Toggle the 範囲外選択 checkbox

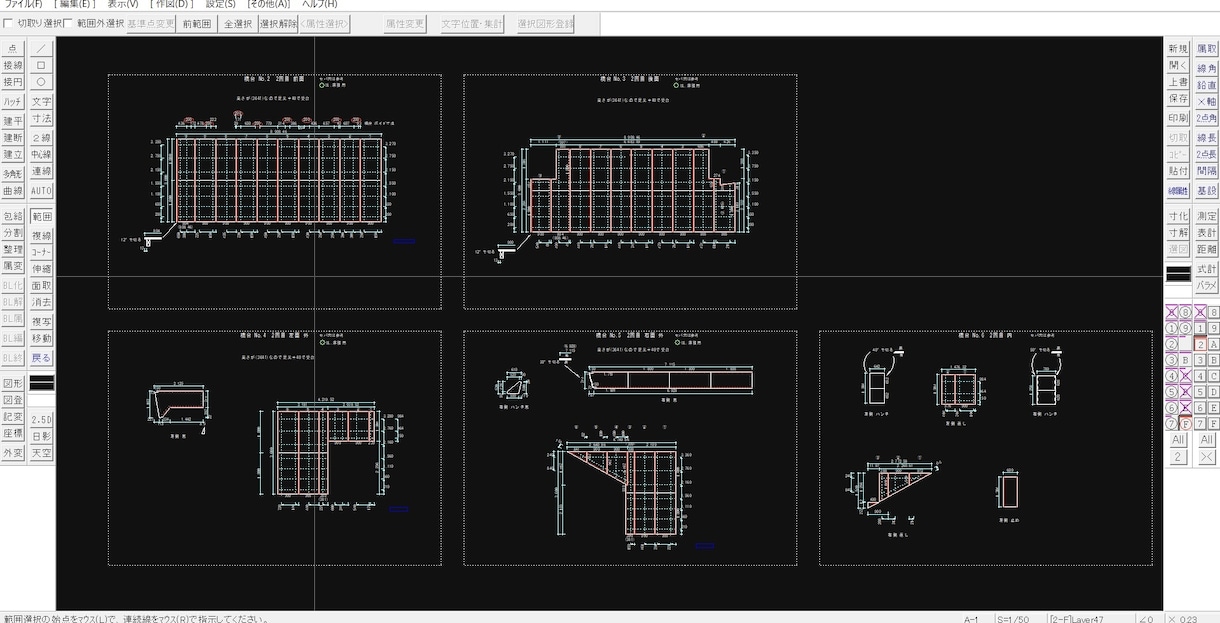coord(70,24)
